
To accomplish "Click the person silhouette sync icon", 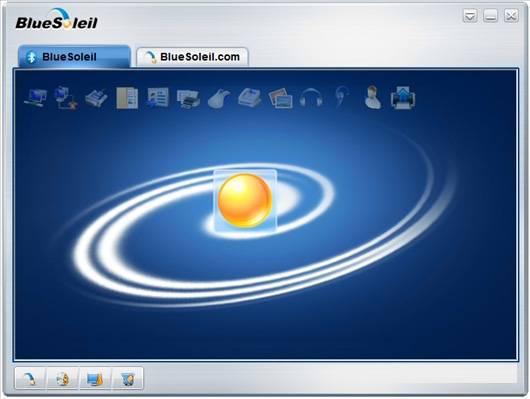I will click(x=372, y=97).
